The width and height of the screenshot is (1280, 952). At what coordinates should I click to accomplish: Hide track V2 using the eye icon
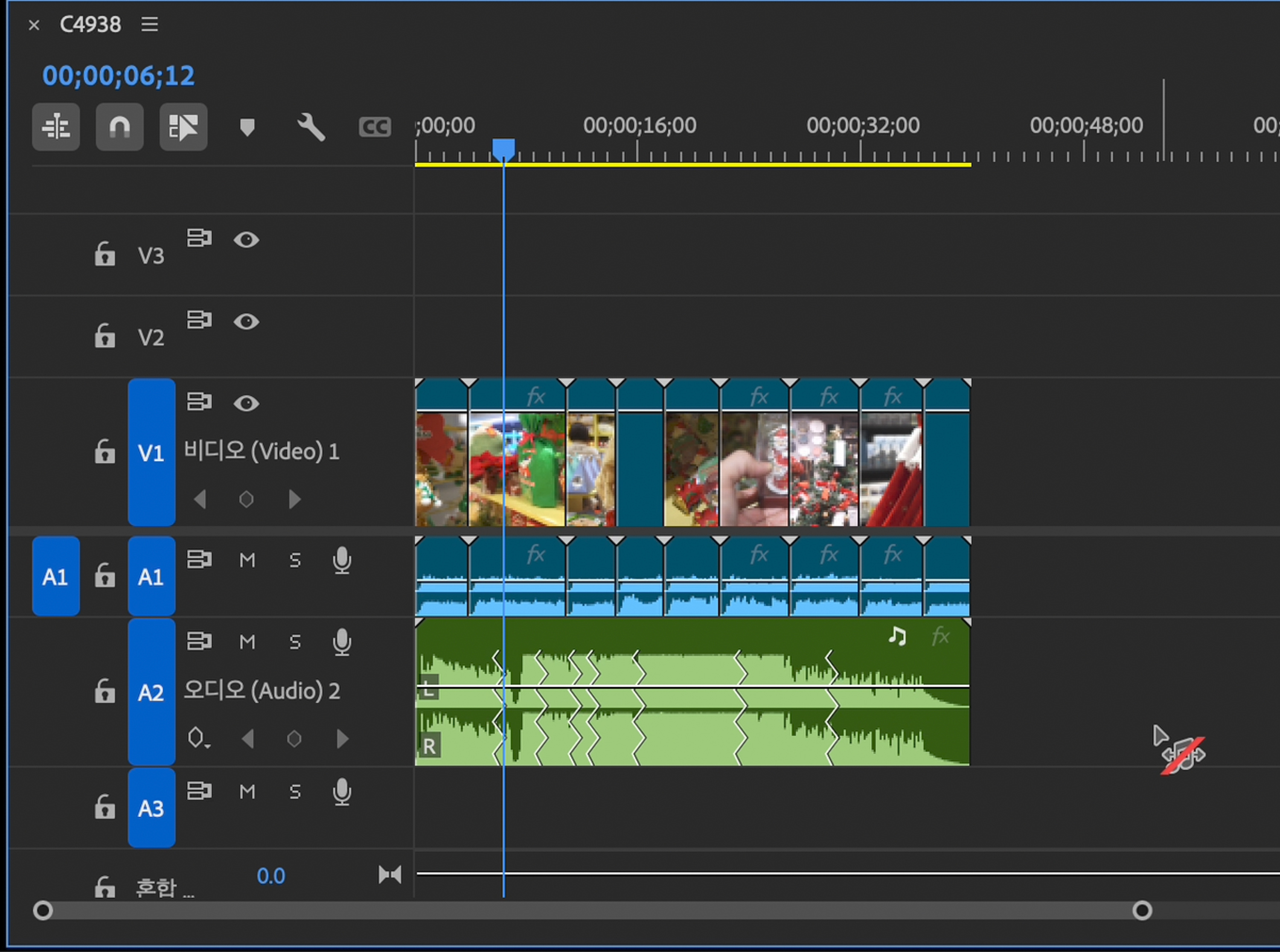point(246,321)
